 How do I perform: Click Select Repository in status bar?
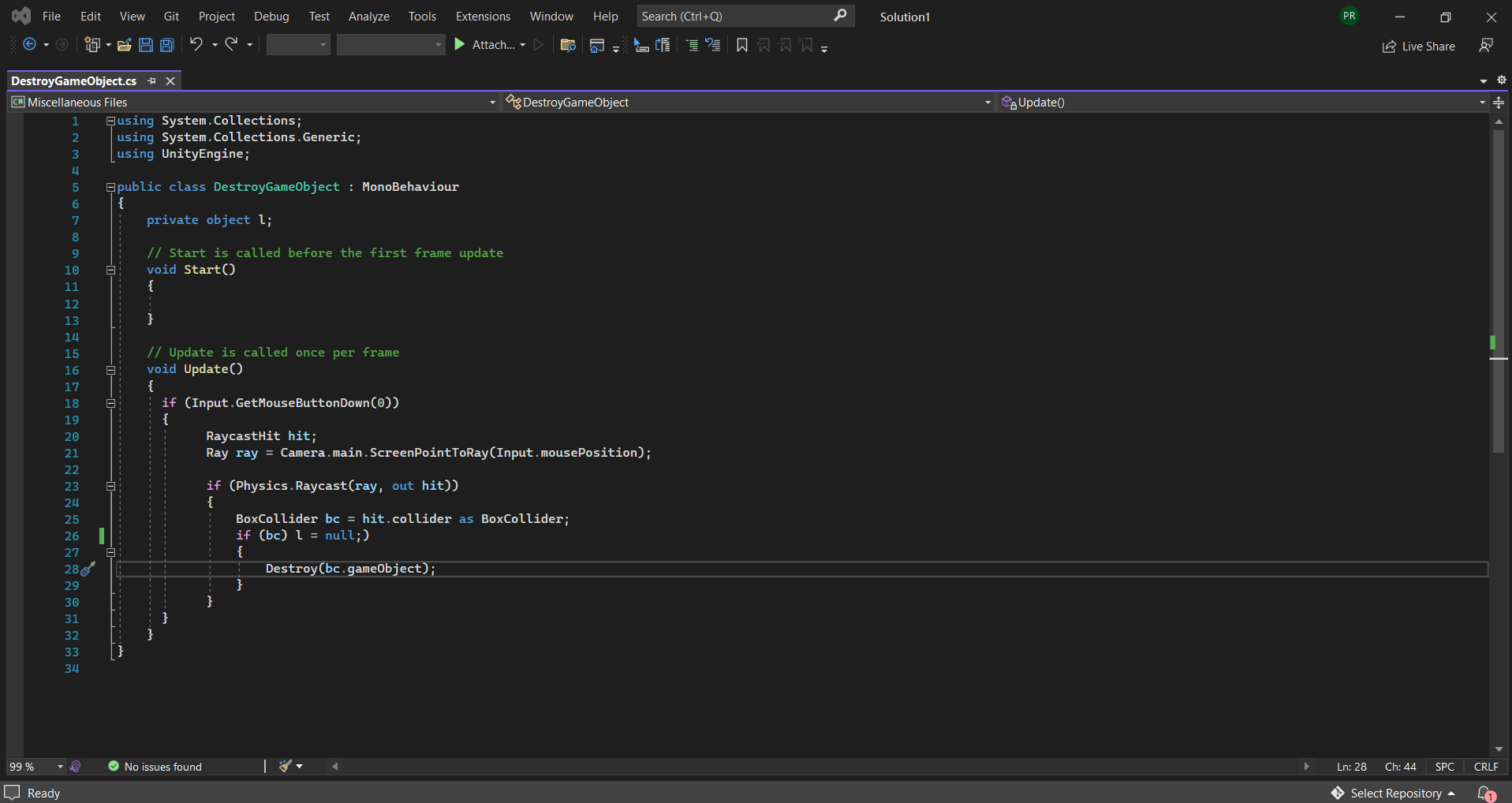(x=1393, y=794)
